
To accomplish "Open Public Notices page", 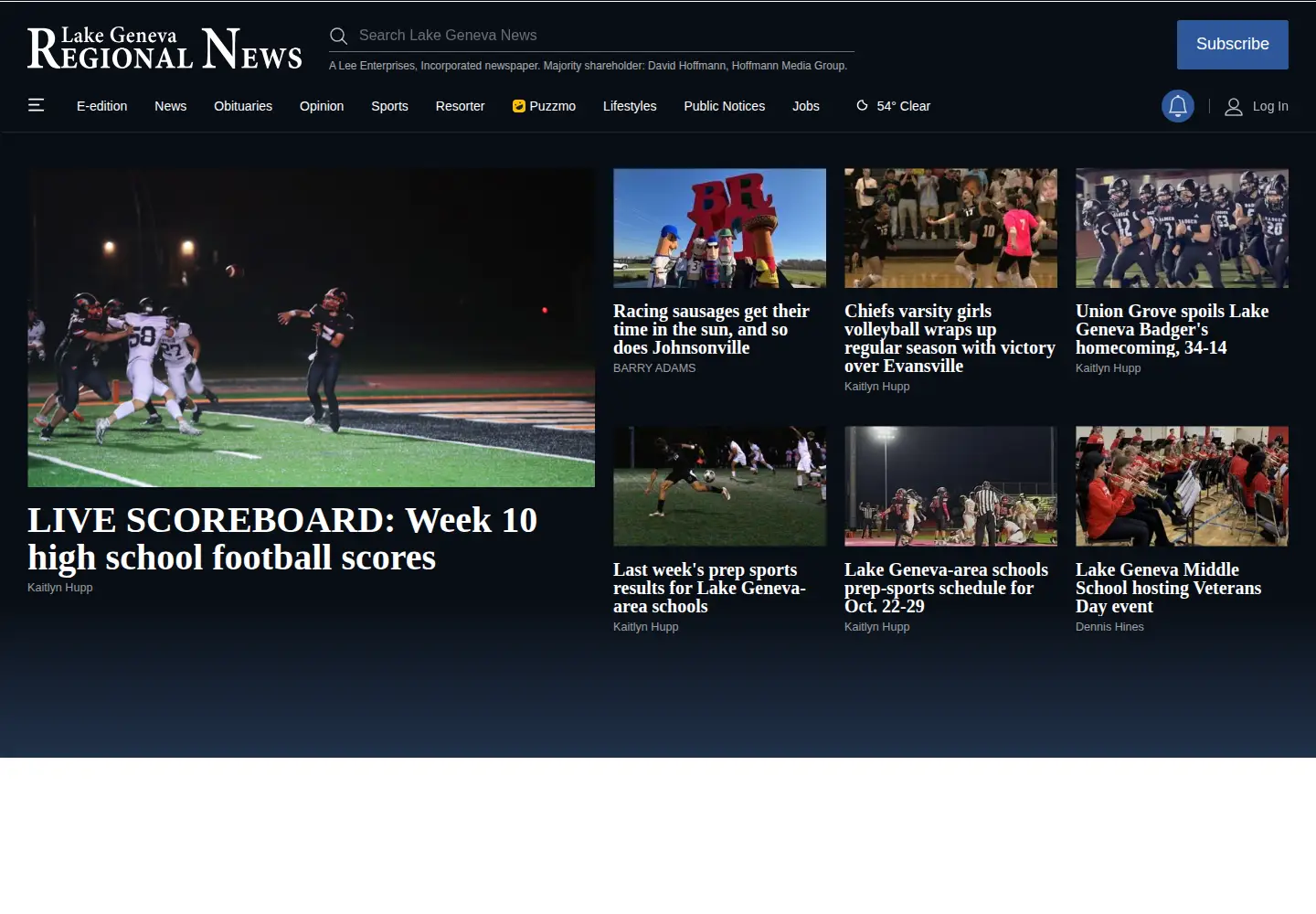I will (x=725, y=106).
